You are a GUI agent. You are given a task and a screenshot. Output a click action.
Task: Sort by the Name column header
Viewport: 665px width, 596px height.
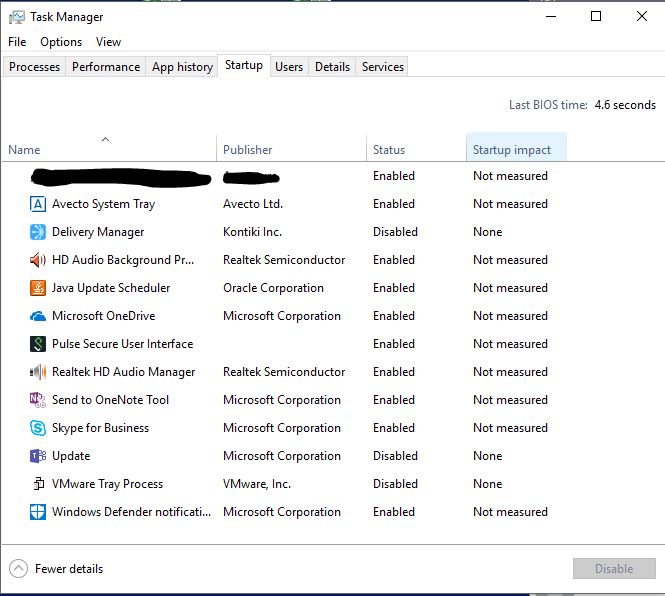(109, 147)
